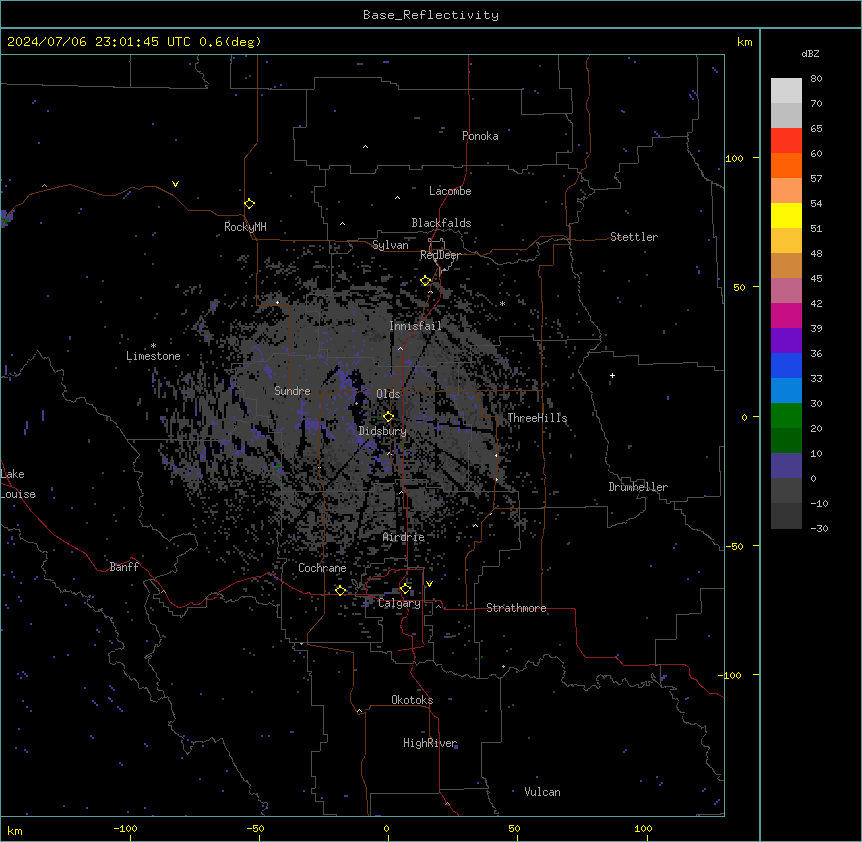Click the 0 tick label on the bottom axis

point(386,828)
